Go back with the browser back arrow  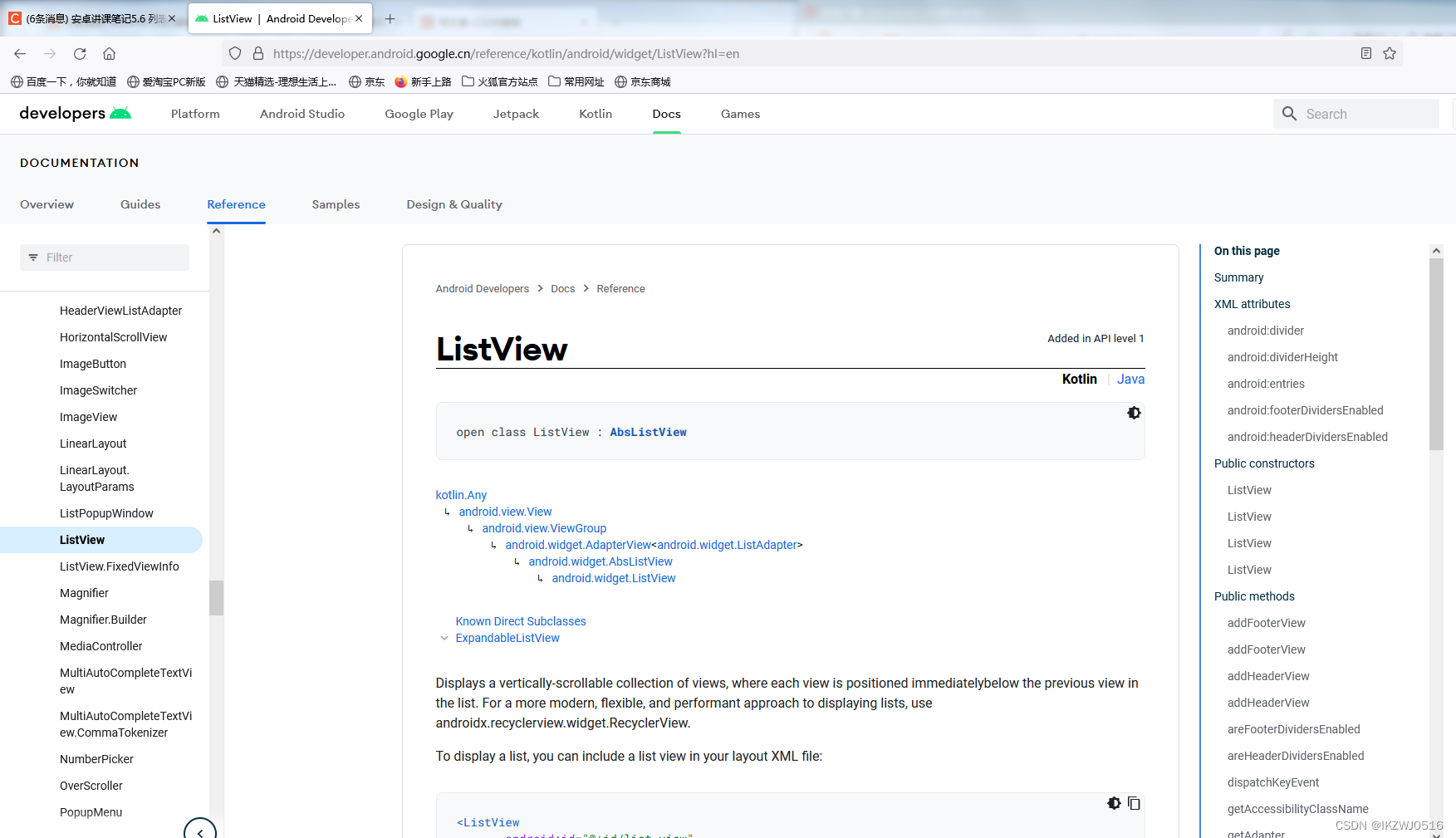[x=20, y=53]
